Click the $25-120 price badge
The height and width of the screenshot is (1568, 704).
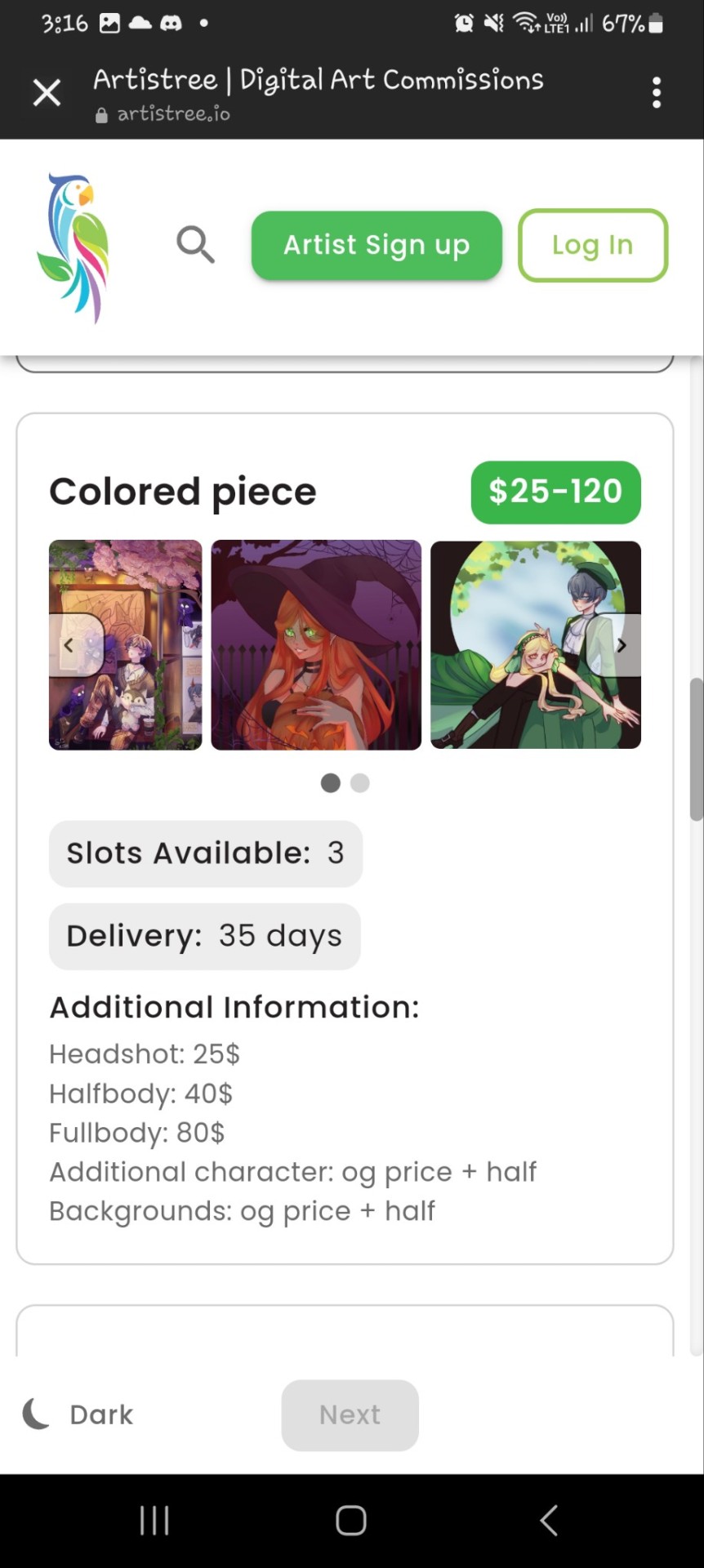(x=555, y=492)
